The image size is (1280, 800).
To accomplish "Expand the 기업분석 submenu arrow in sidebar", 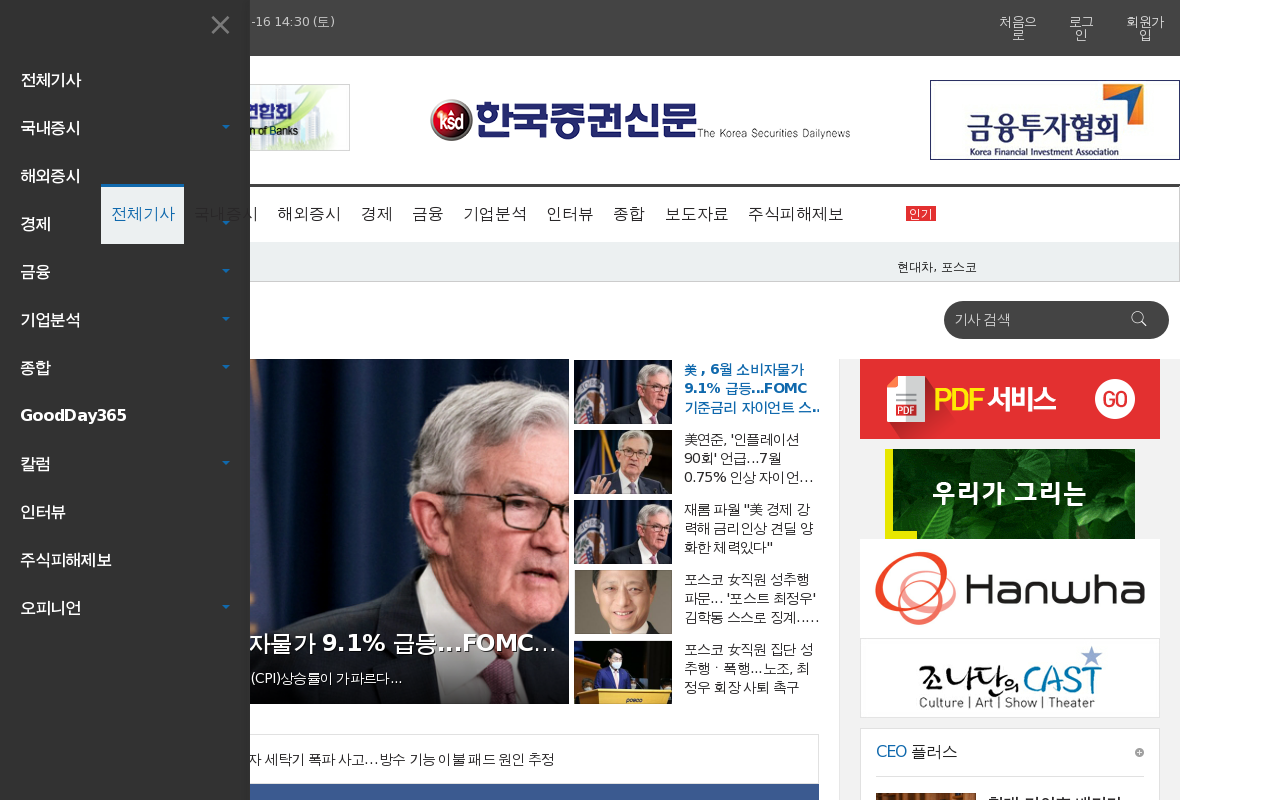I will tap(226, 319).
